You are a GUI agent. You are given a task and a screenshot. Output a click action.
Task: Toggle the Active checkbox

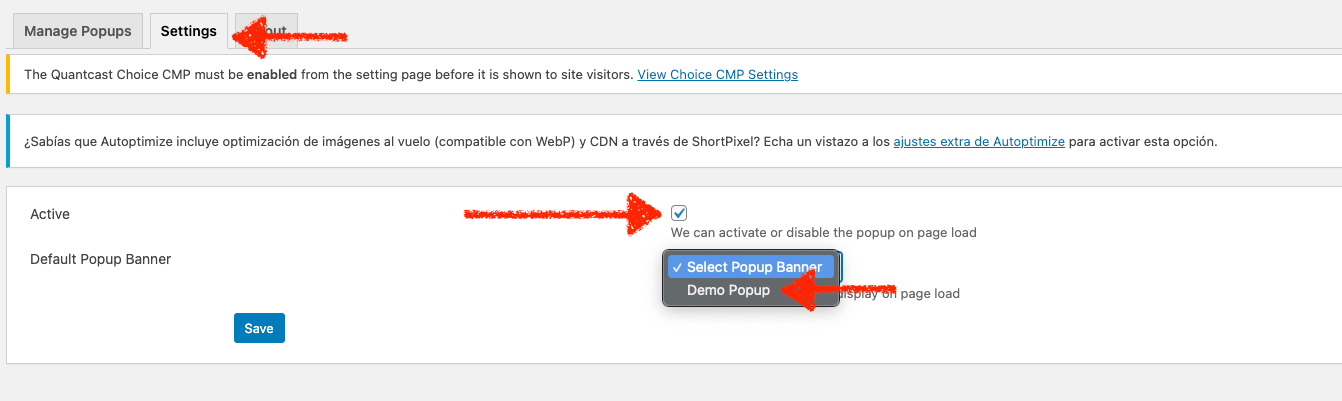[679, 213]
